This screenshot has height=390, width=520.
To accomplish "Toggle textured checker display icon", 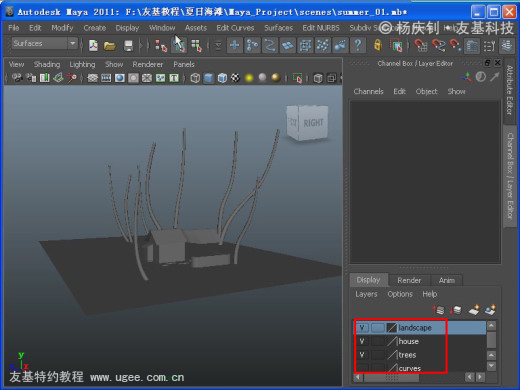I will coord(236,78).
